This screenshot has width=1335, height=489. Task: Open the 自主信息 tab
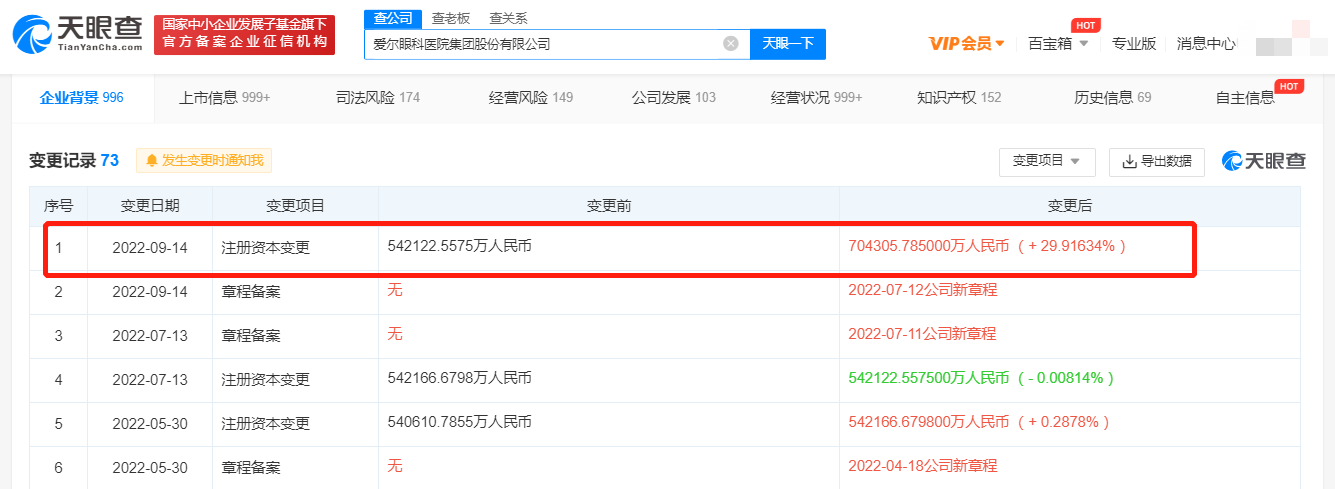point(1245,98)
